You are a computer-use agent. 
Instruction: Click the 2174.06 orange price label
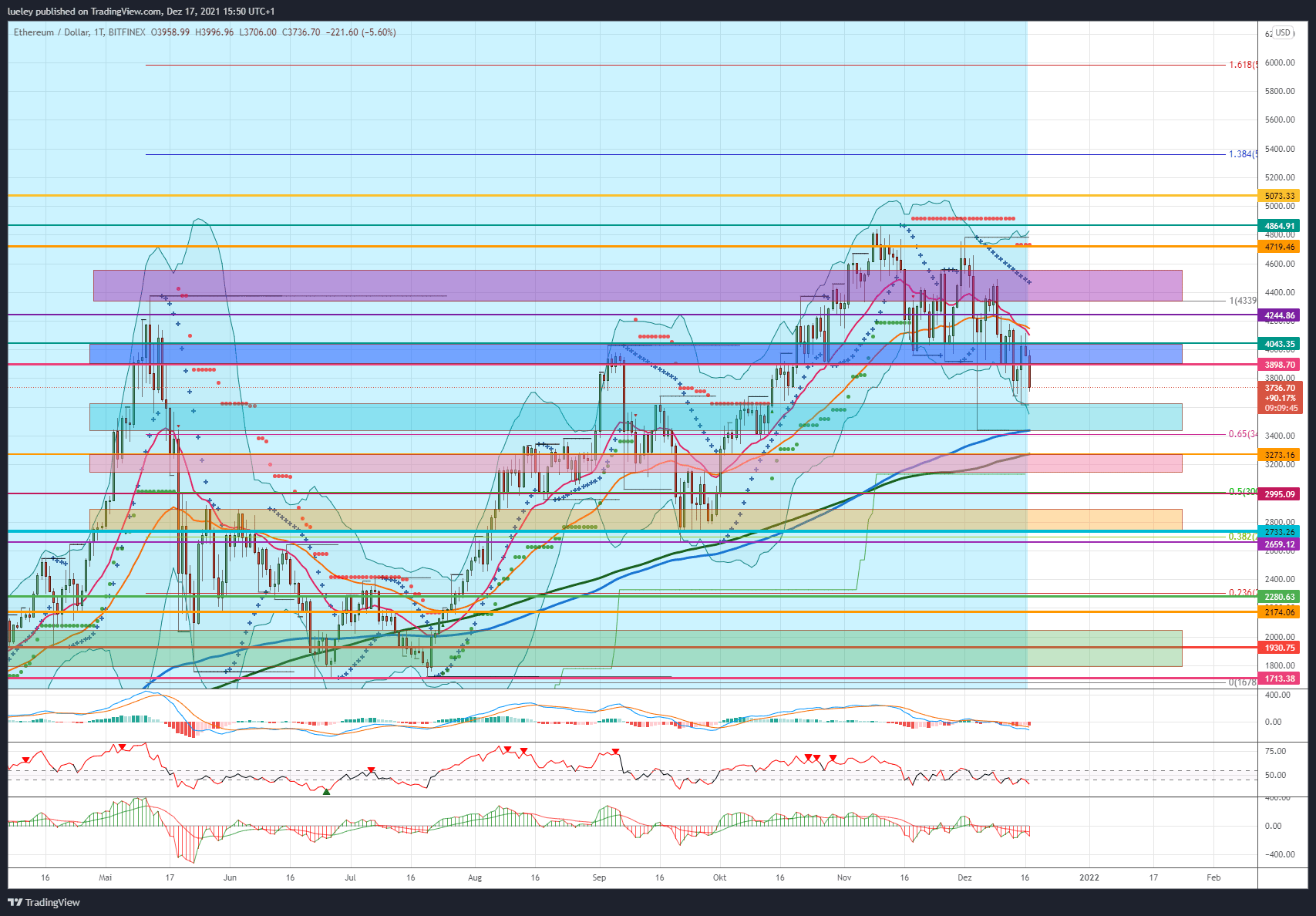click(x=1280, y=612)
